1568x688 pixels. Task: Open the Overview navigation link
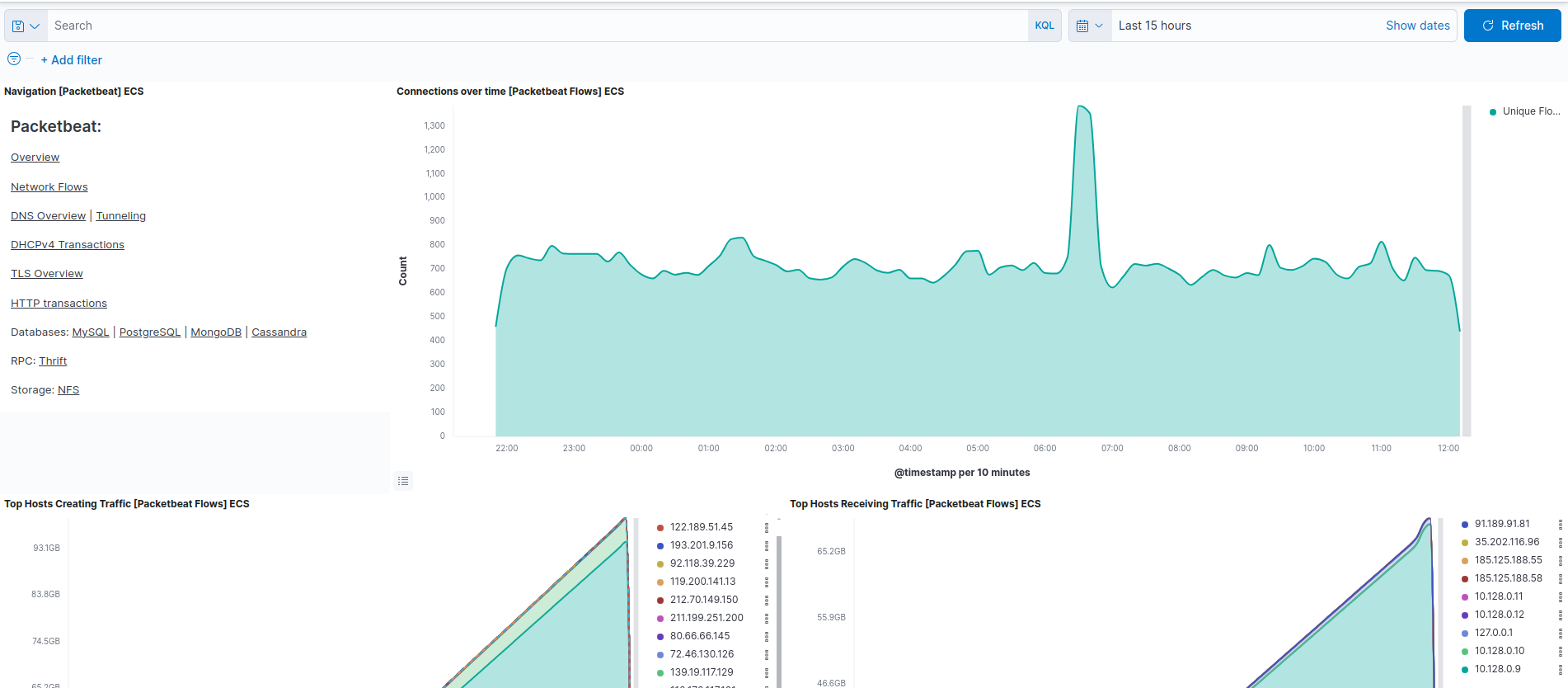35,158
